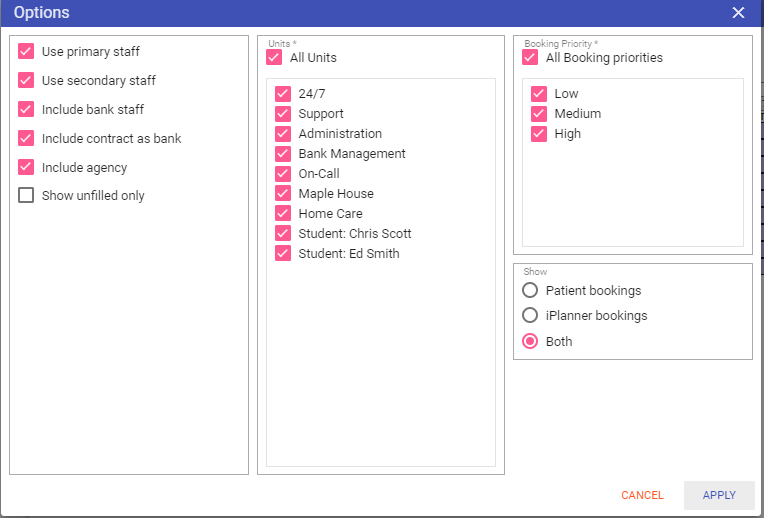Image resolution: width=764 pixels, height=518 pixels.
Task: Uncheck the Administration unit
Action: click(283, 134)
